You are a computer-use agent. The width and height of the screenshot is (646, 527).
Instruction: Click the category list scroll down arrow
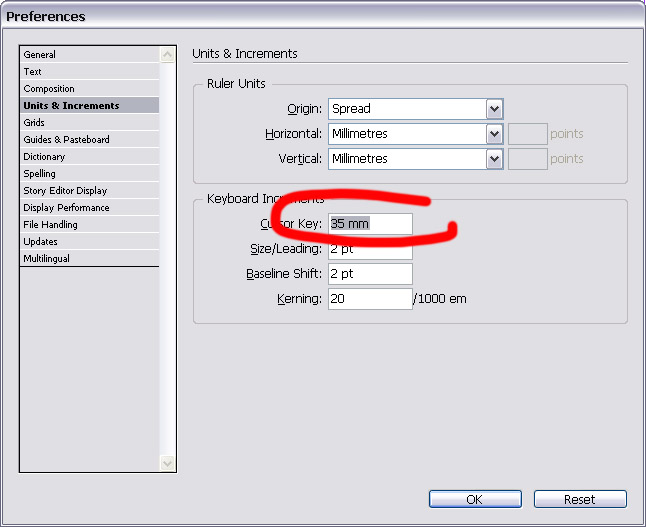coord(167,463)
